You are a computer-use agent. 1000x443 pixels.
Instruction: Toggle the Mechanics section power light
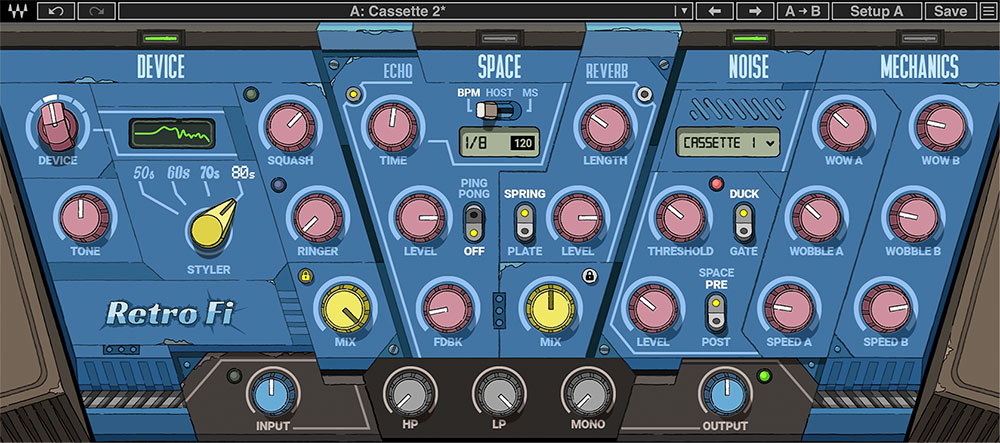(x=919, y=38)
